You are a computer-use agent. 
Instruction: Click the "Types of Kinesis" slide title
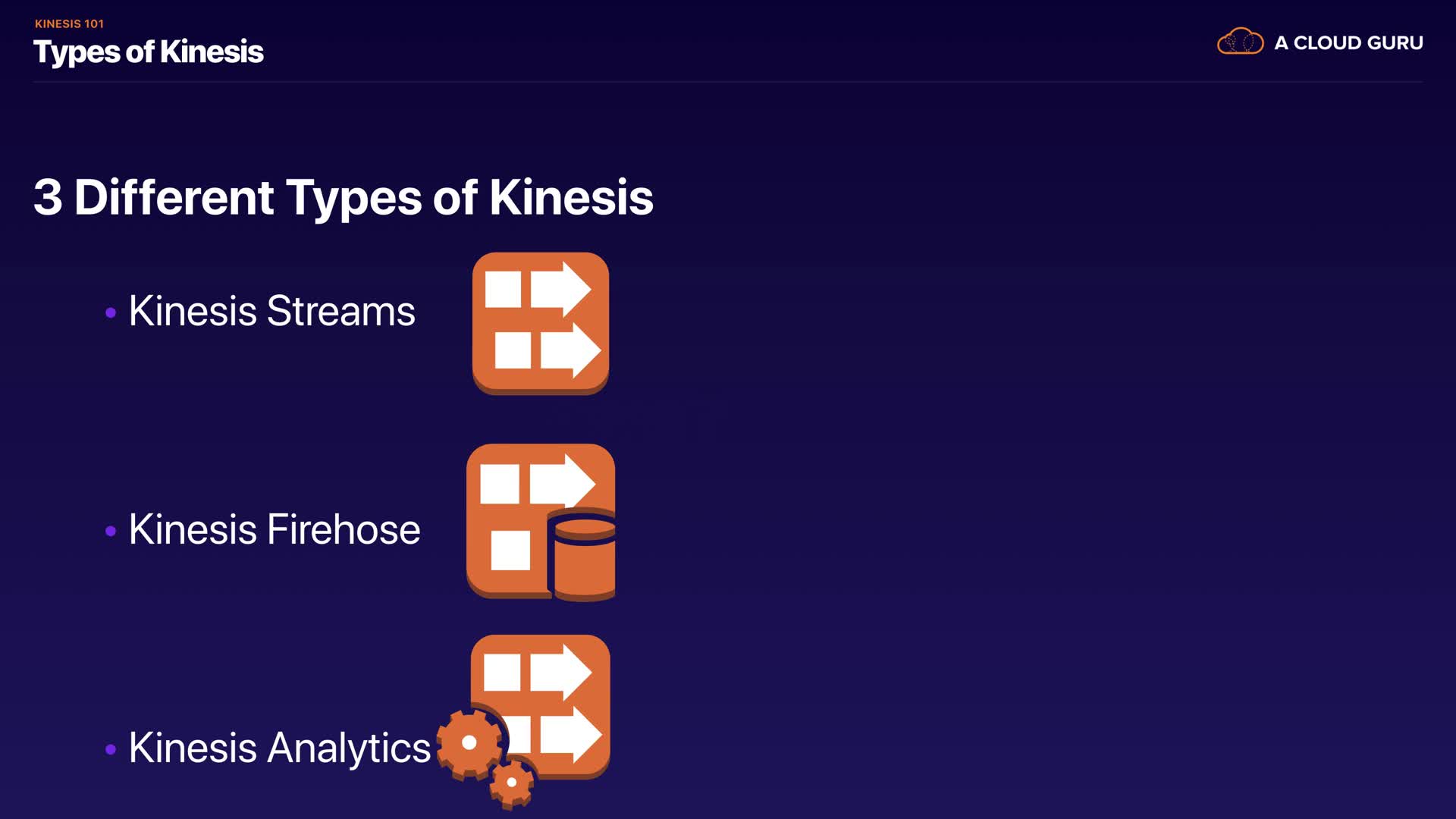click(149, 52)
